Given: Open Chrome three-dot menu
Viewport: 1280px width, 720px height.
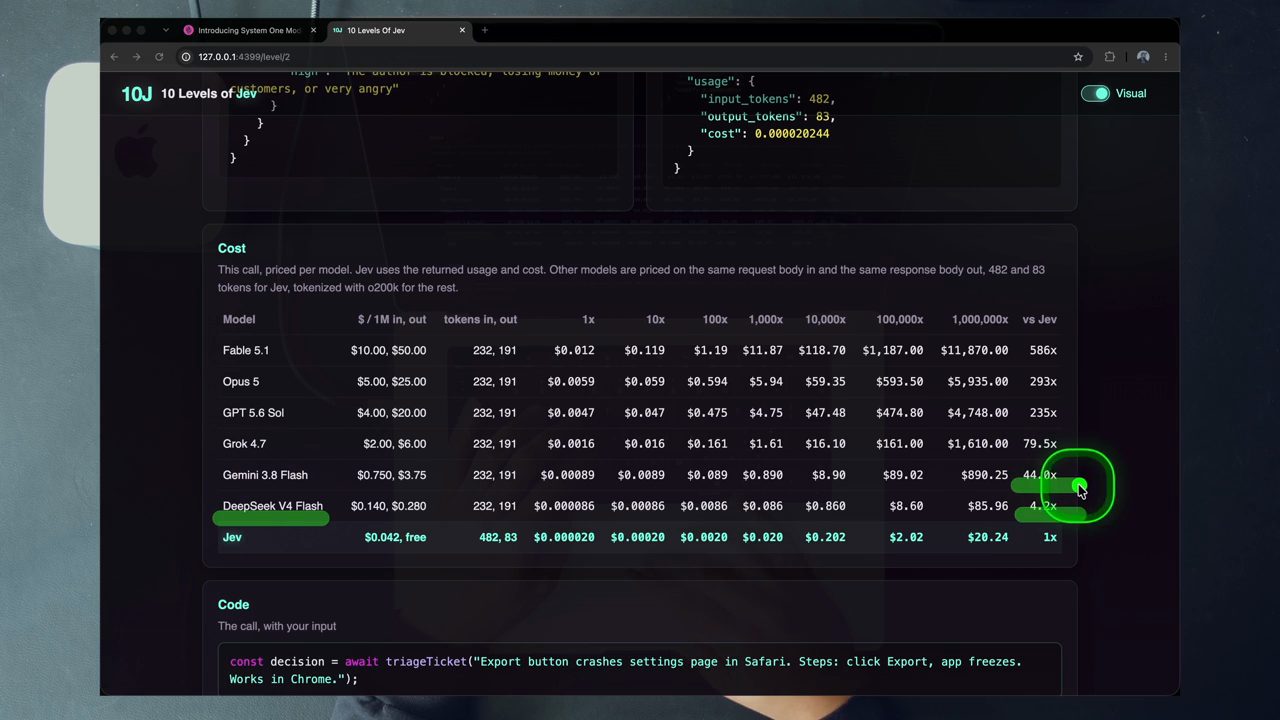Looking at the screenshot, I should (1165, 57).
